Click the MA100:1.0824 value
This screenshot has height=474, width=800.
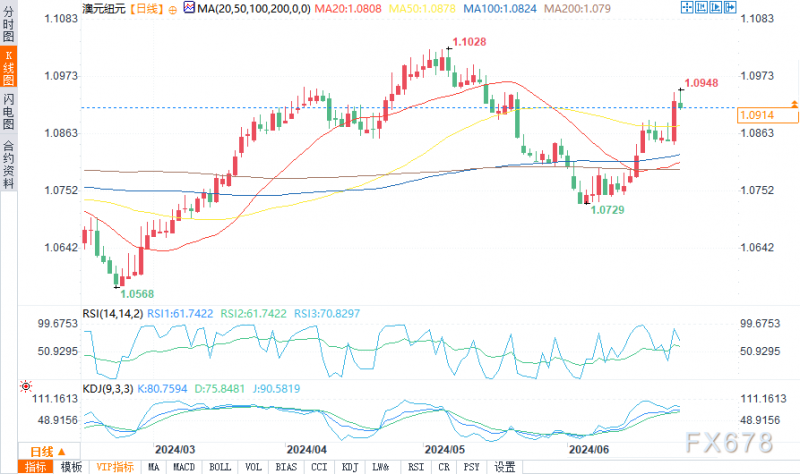coord(500,8)
